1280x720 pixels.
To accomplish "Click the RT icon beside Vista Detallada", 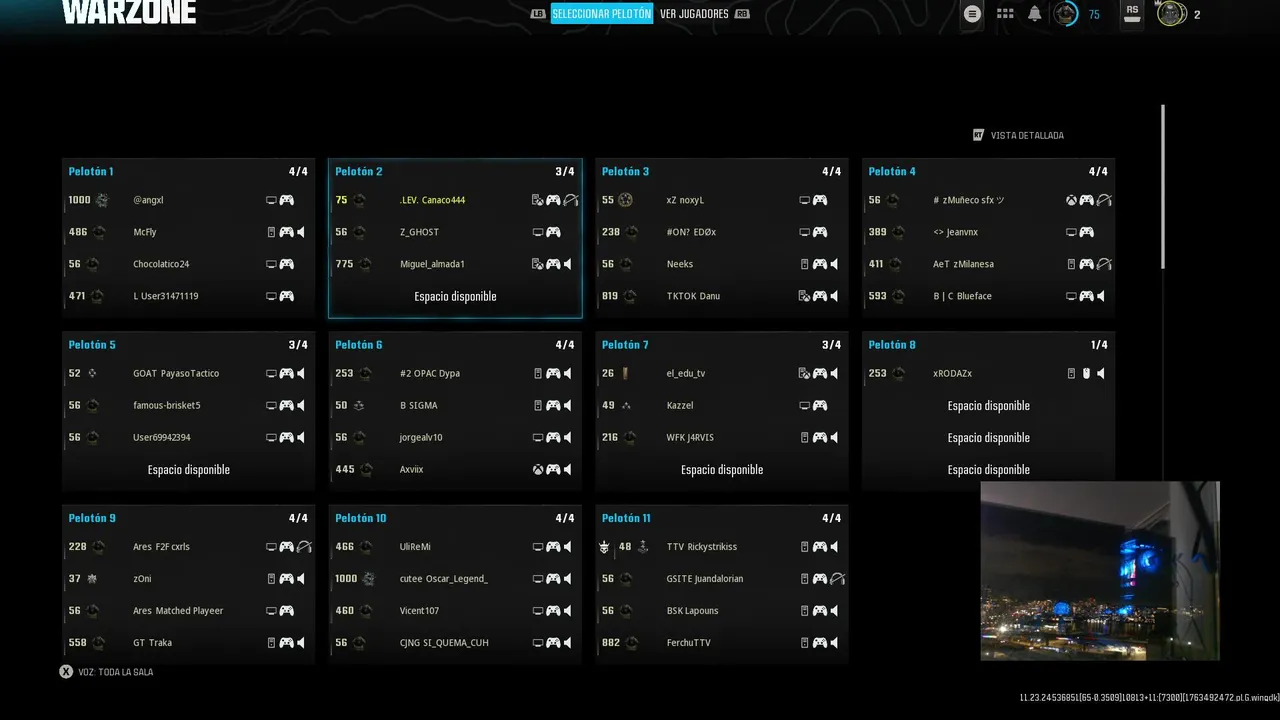I will tap(979, 135).
